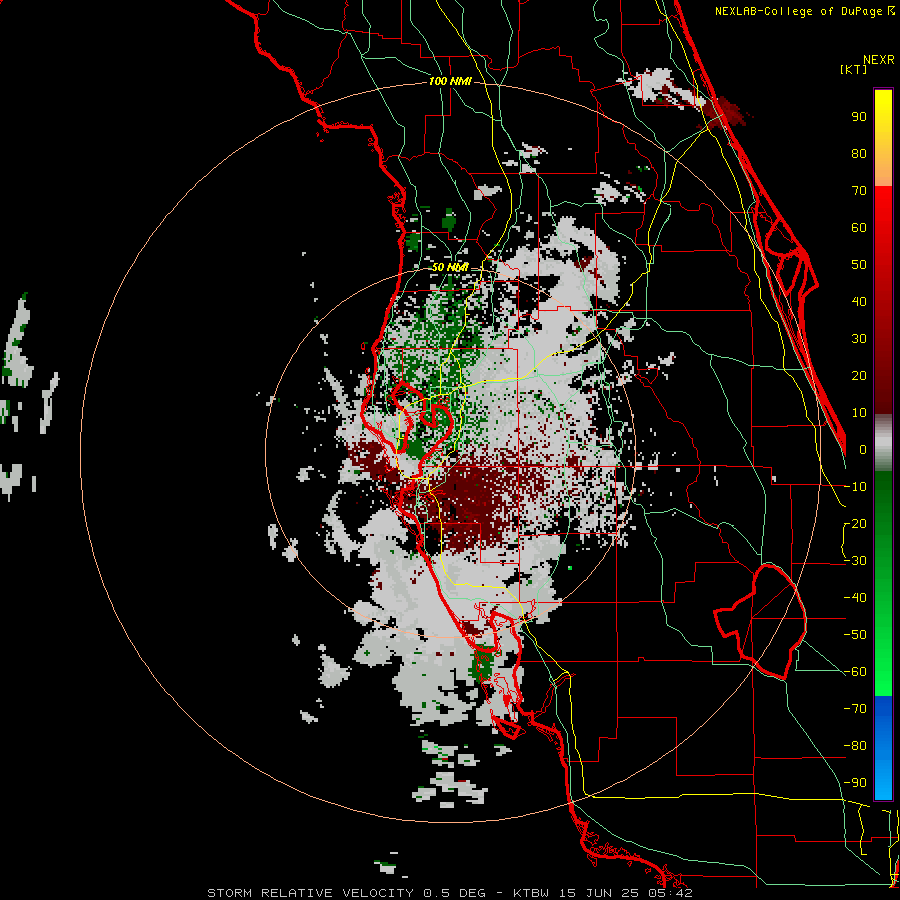This screenshot has height=900, width=900.
Task: Click the 100 NMI range ring label
Action: click(451, 81)
